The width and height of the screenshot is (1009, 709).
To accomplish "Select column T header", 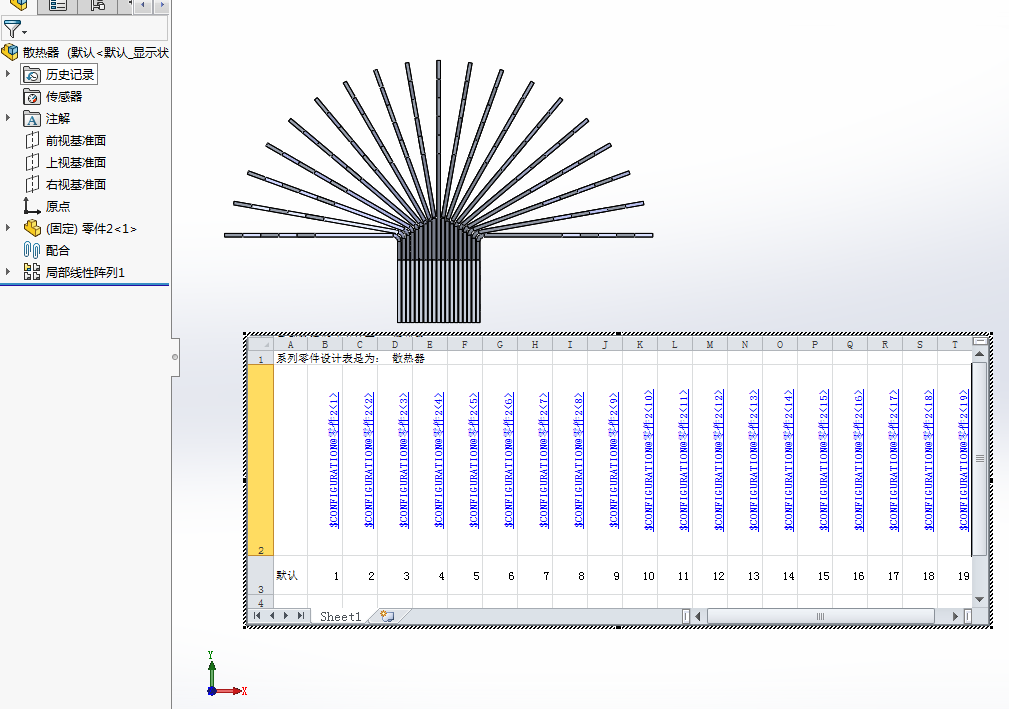I will pos(954,345).
